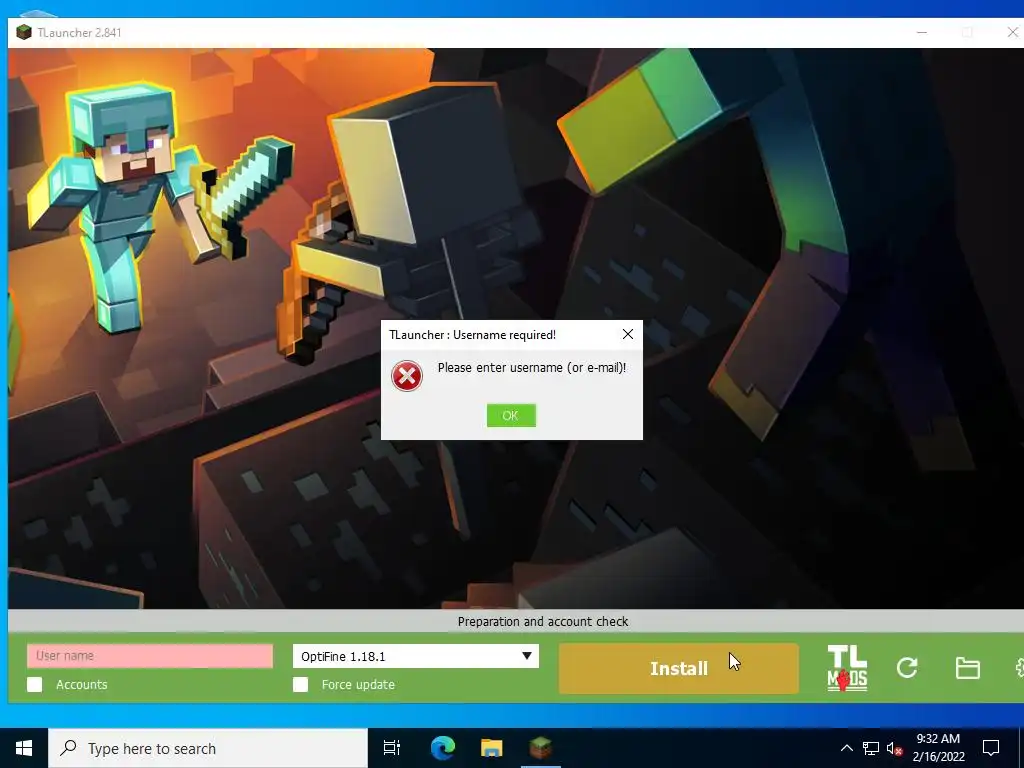The image size is (1024, 768).
Task: Click the User name input field
Action: click(x=150, y=656)
